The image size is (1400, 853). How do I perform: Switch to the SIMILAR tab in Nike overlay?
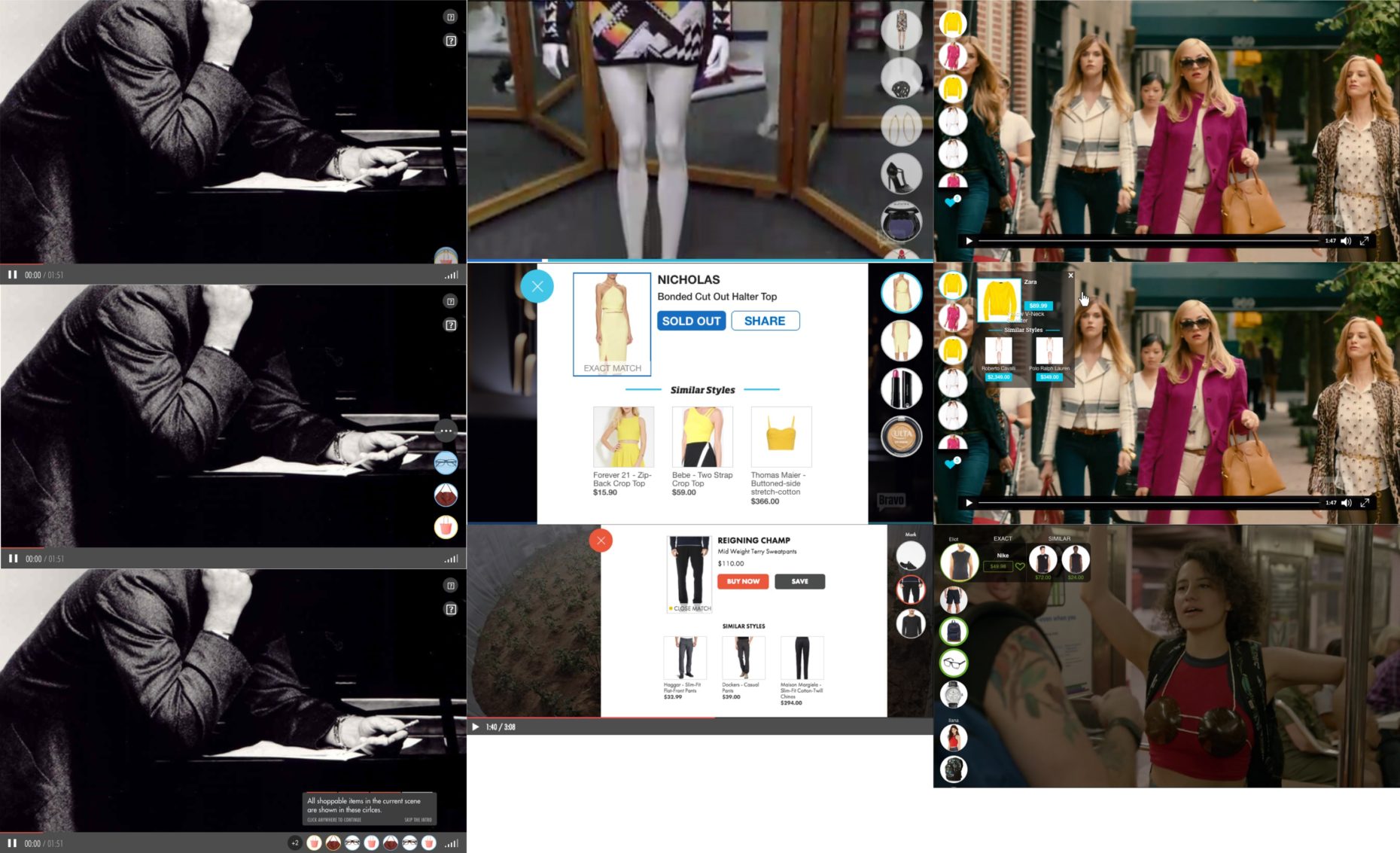1061,538
